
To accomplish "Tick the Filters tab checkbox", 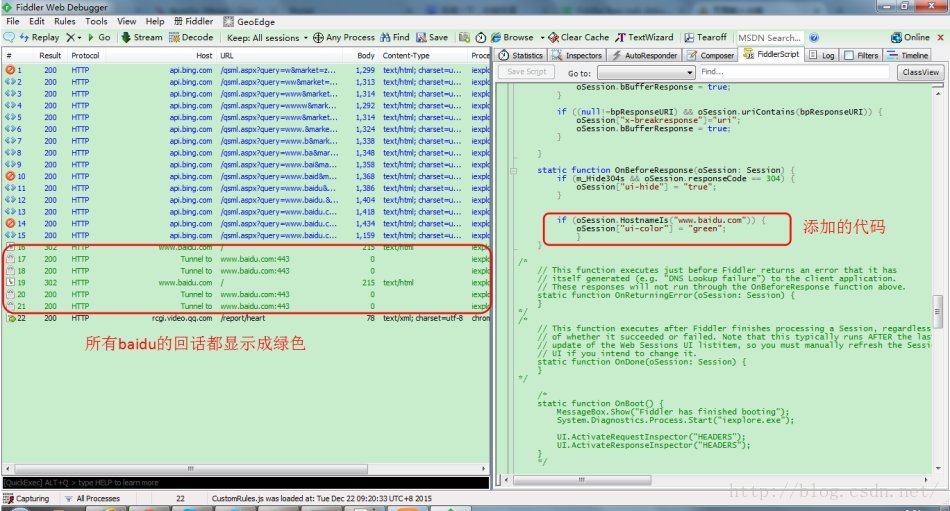I will (x=849, y=55).
